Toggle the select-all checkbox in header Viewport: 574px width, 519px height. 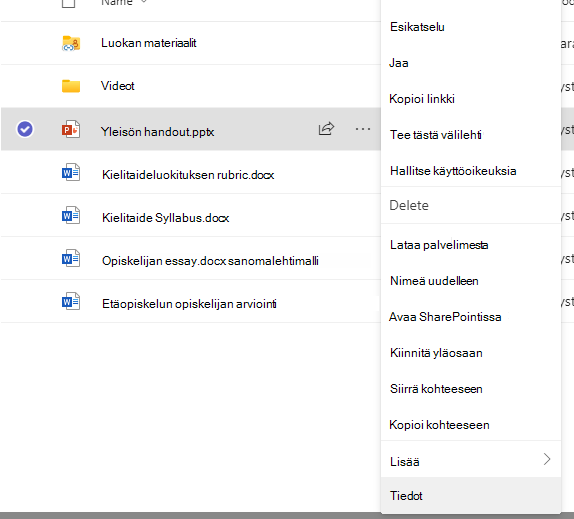[x=68, y=3]
